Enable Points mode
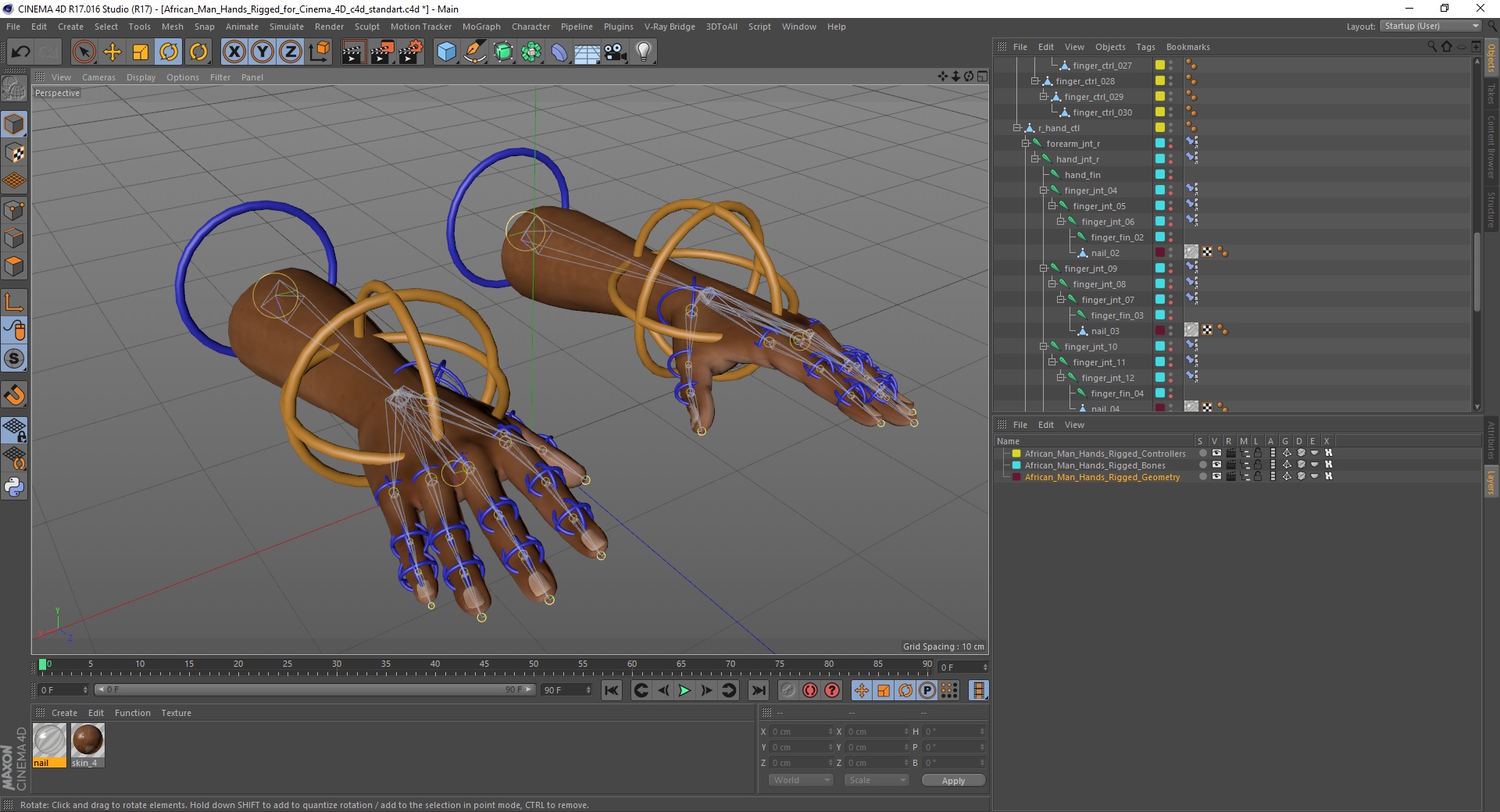 pyautogui.click(x=14, y=209)
